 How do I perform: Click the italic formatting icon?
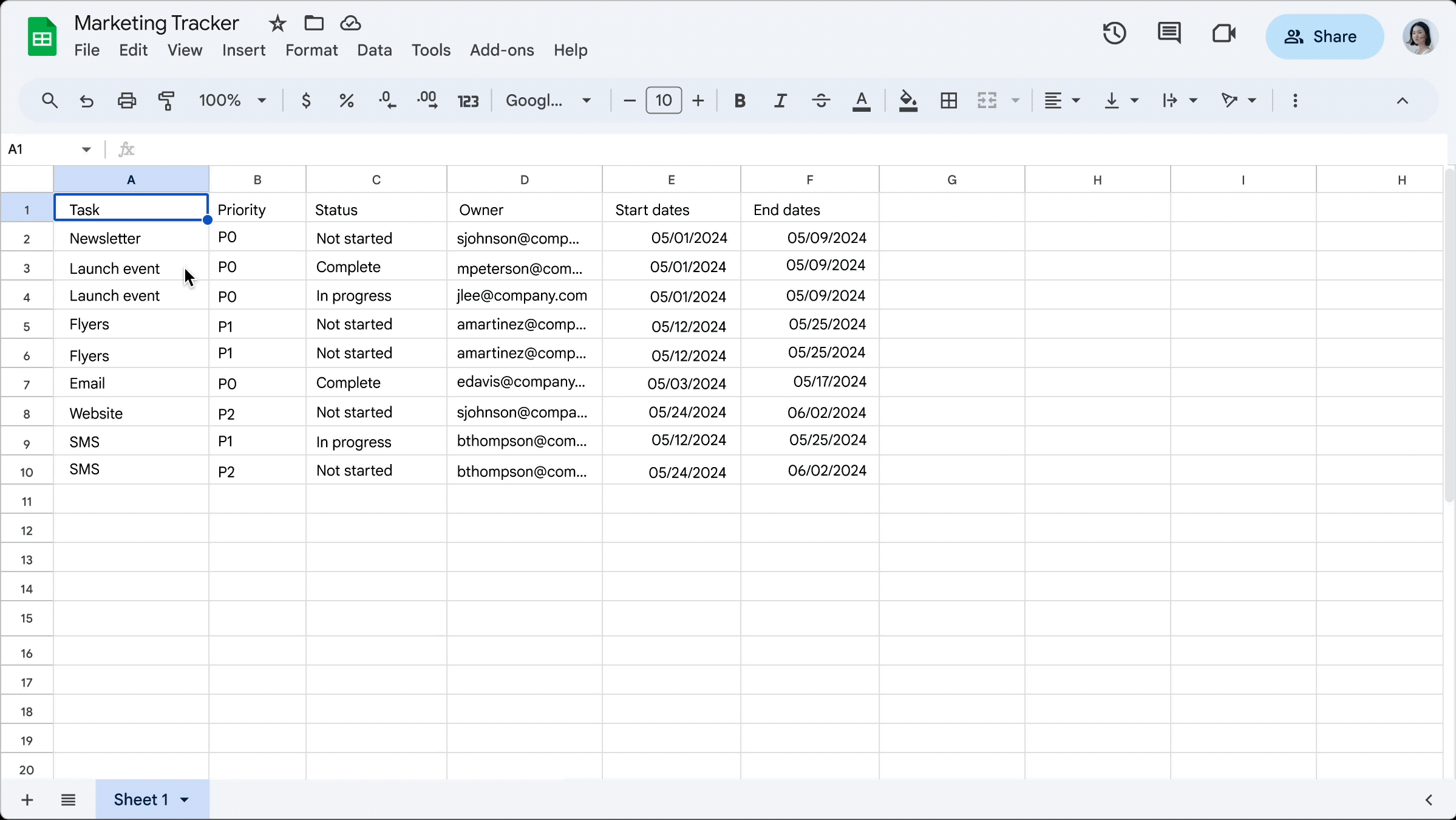click(780, 100)
